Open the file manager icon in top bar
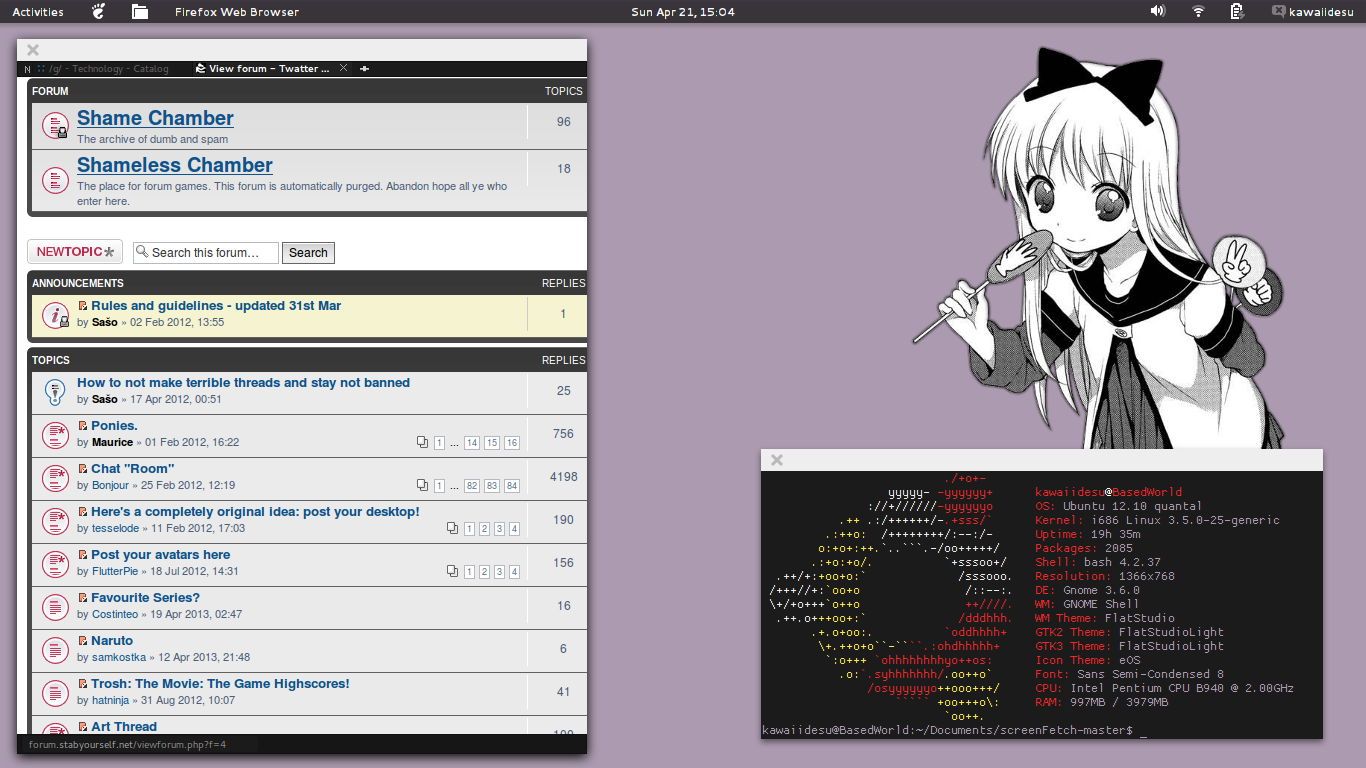 pyautogui.click(x=140, y=12)
